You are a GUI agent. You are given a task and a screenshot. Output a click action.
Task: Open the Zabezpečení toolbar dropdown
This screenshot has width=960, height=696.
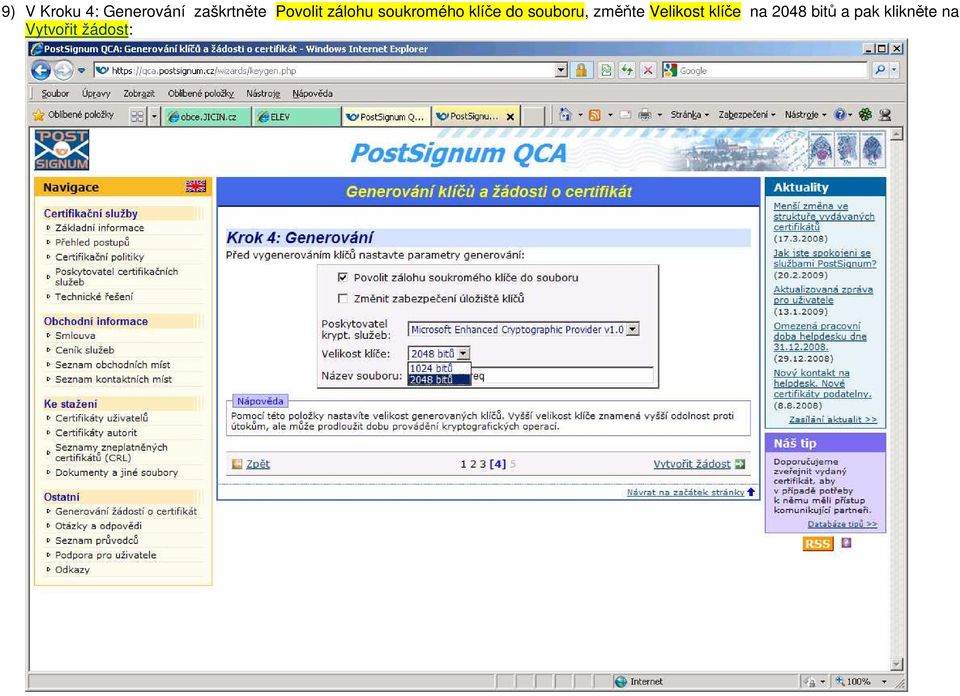747,114
